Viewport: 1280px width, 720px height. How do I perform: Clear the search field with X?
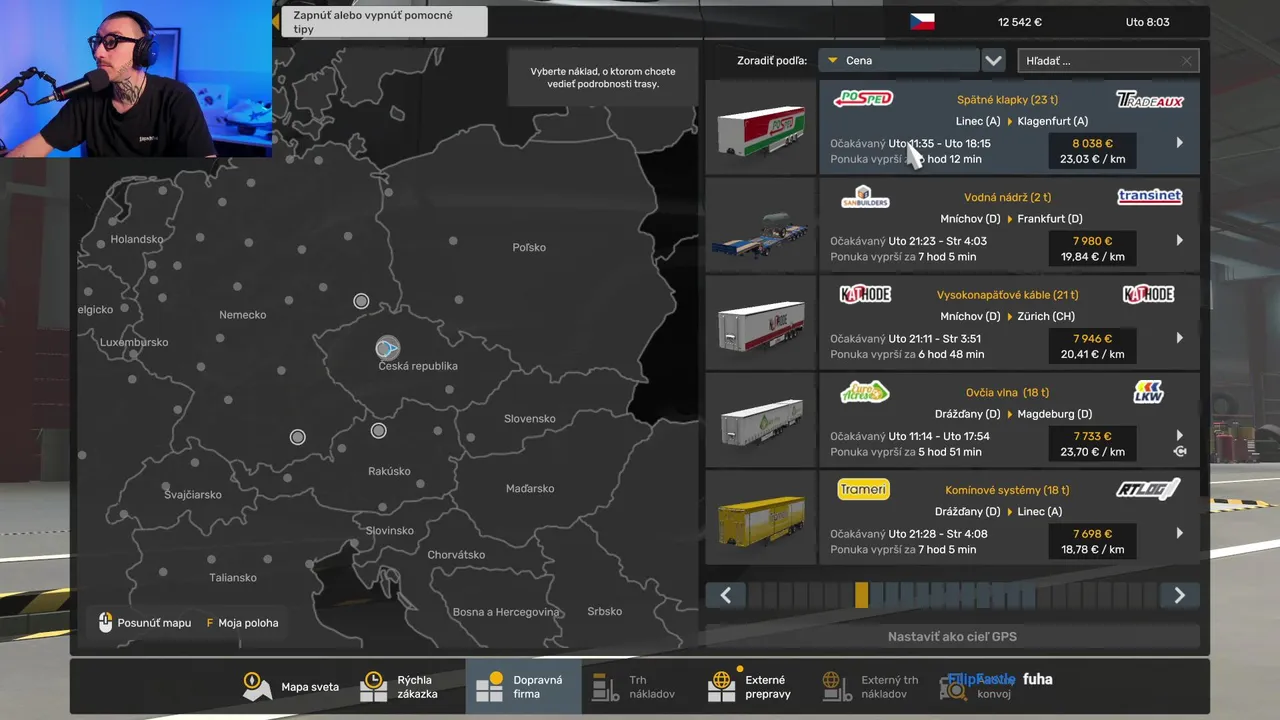point(1187,61)
